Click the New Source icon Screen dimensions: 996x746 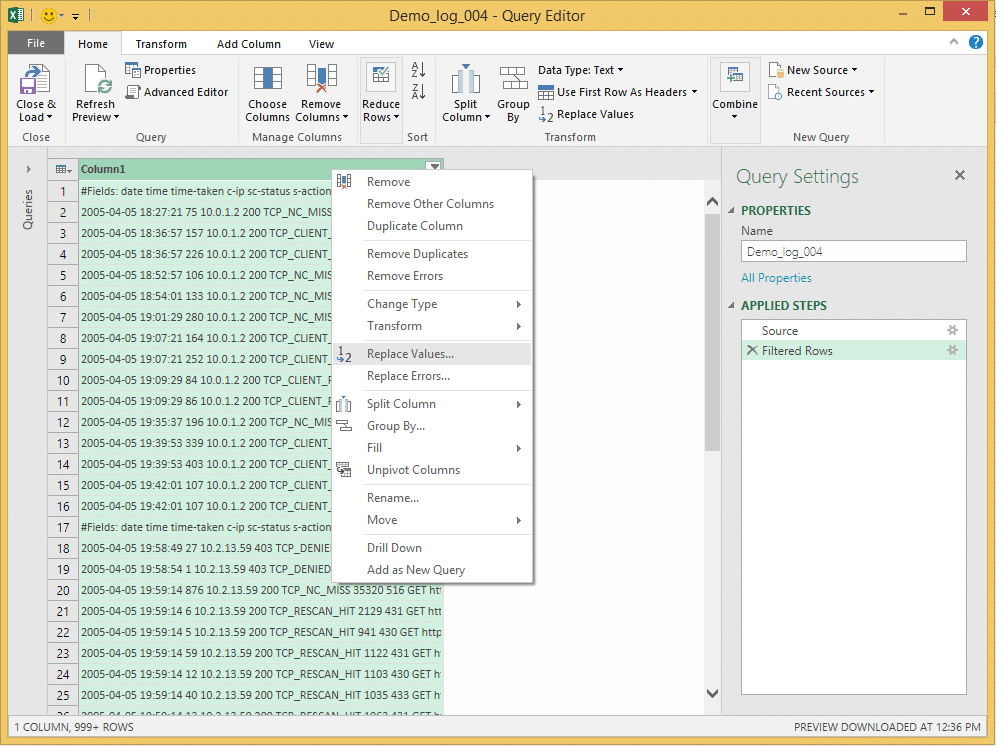tap(774, 69)
